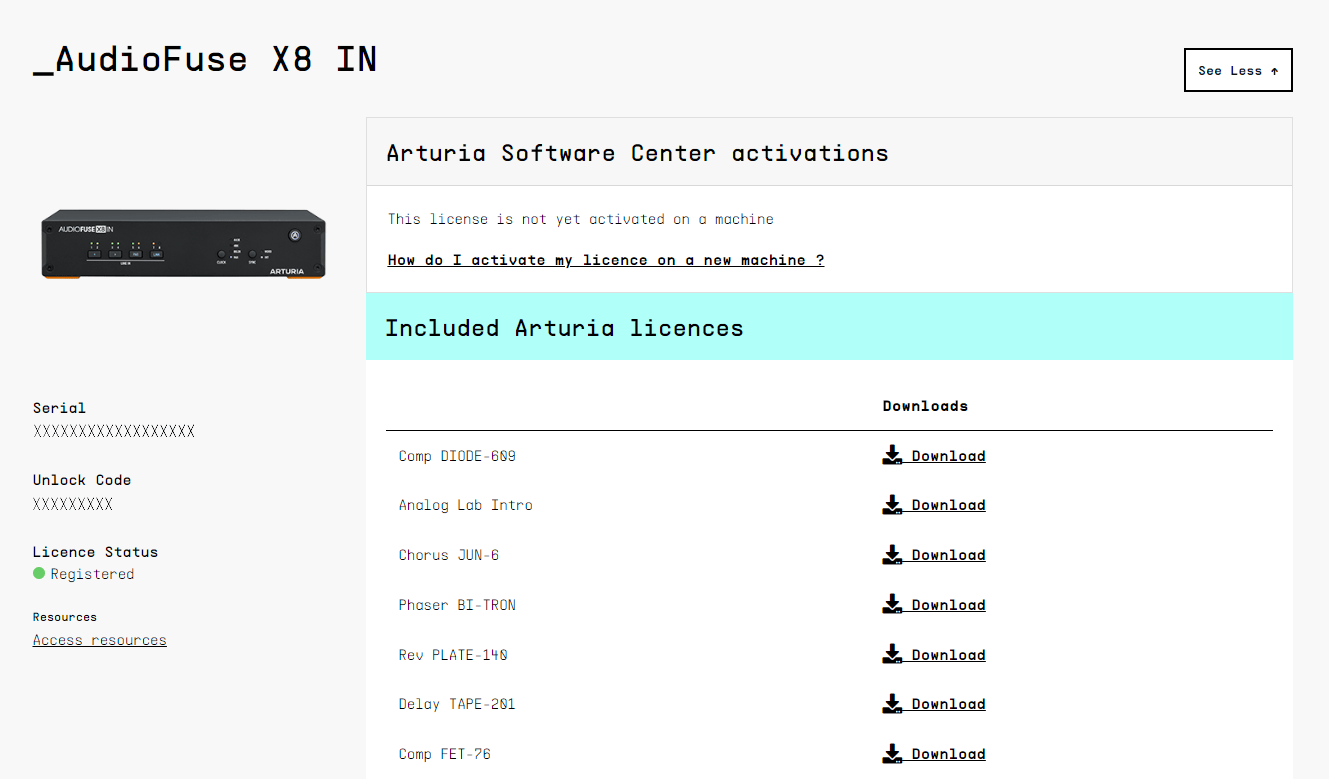Click the AudioFuse X8 IN product image
This screenshot has height=779, width=1332.
coord(184,245)
